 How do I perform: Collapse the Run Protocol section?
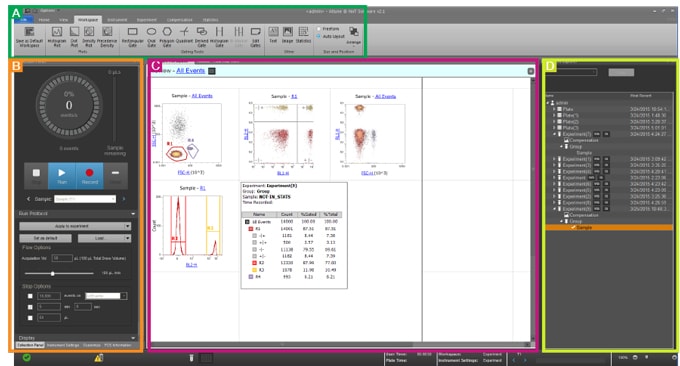pyautogui.click(x=133, y=214)
